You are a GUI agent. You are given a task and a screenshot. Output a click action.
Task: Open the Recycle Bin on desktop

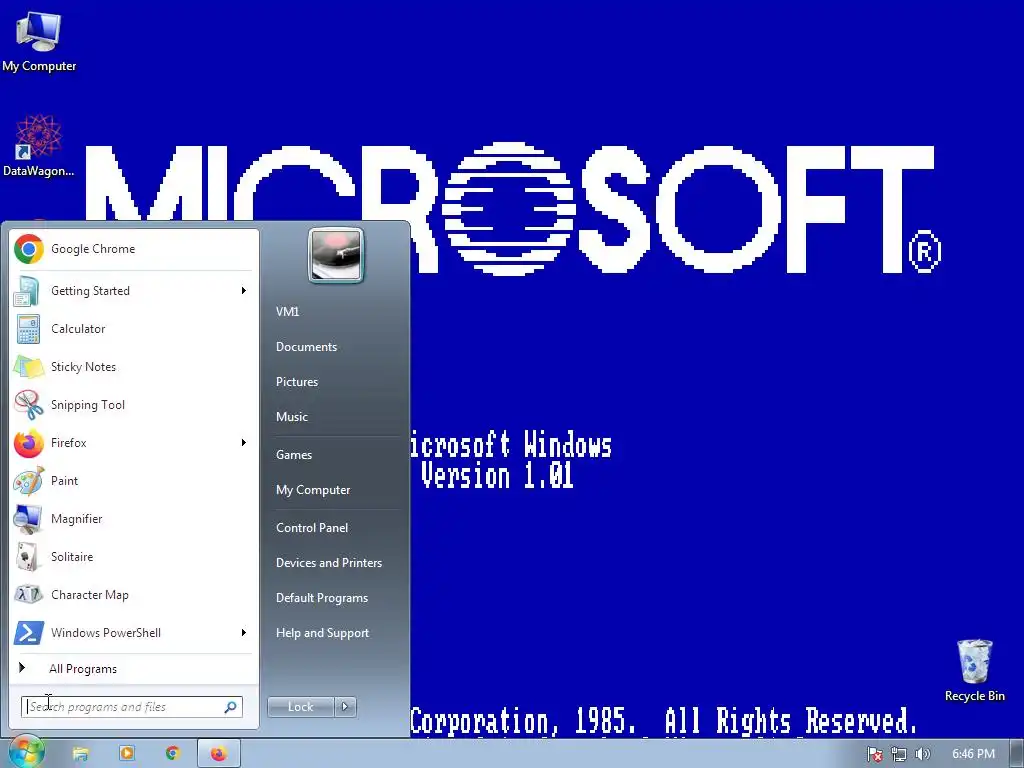(974, 670)
